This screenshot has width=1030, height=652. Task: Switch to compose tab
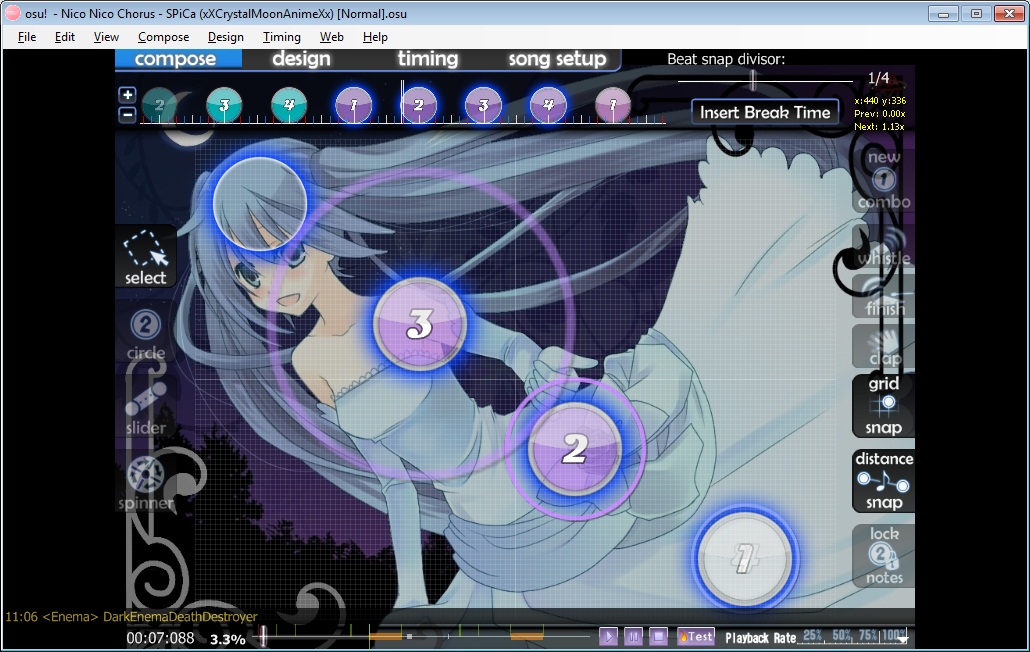coord(176,59)
